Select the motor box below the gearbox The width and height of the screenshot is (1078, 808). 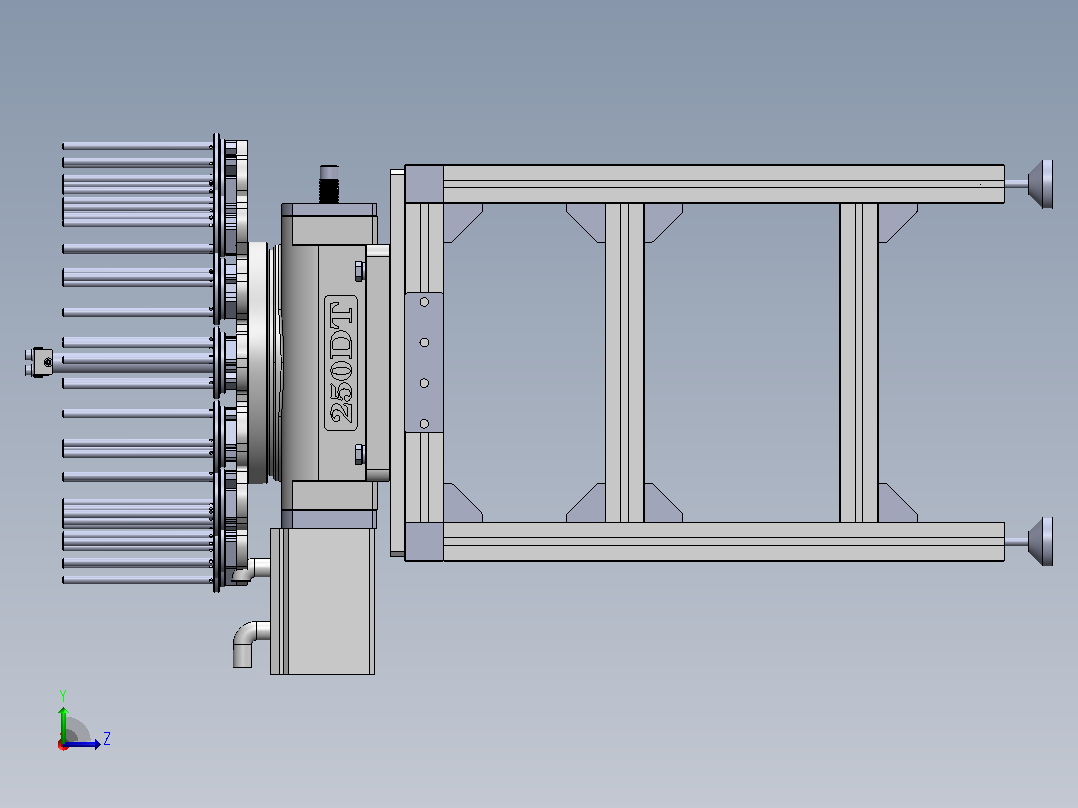pyautogui.click(x=322, y=601)
